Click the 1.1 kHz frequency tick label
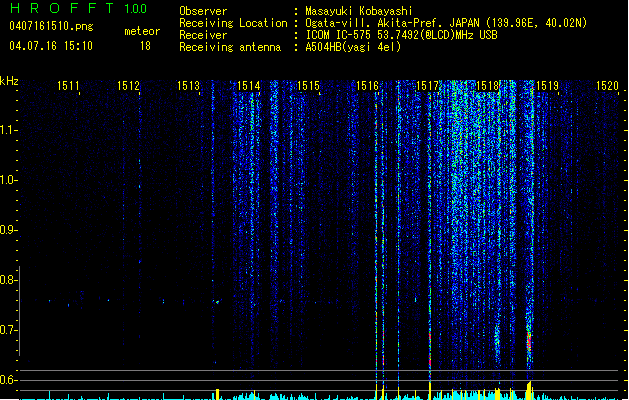Viewport: 629px width, 400px height. (x=7, y=130)
